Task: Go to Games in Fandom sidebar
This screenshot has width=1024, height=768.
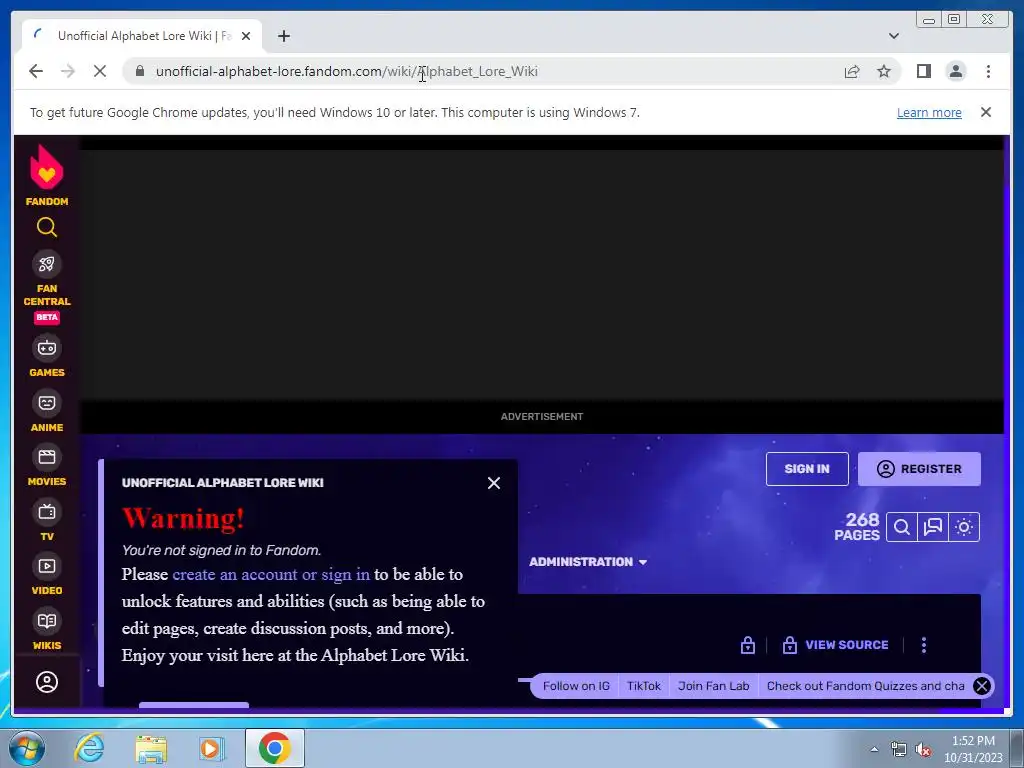Action: click(46, 357)
